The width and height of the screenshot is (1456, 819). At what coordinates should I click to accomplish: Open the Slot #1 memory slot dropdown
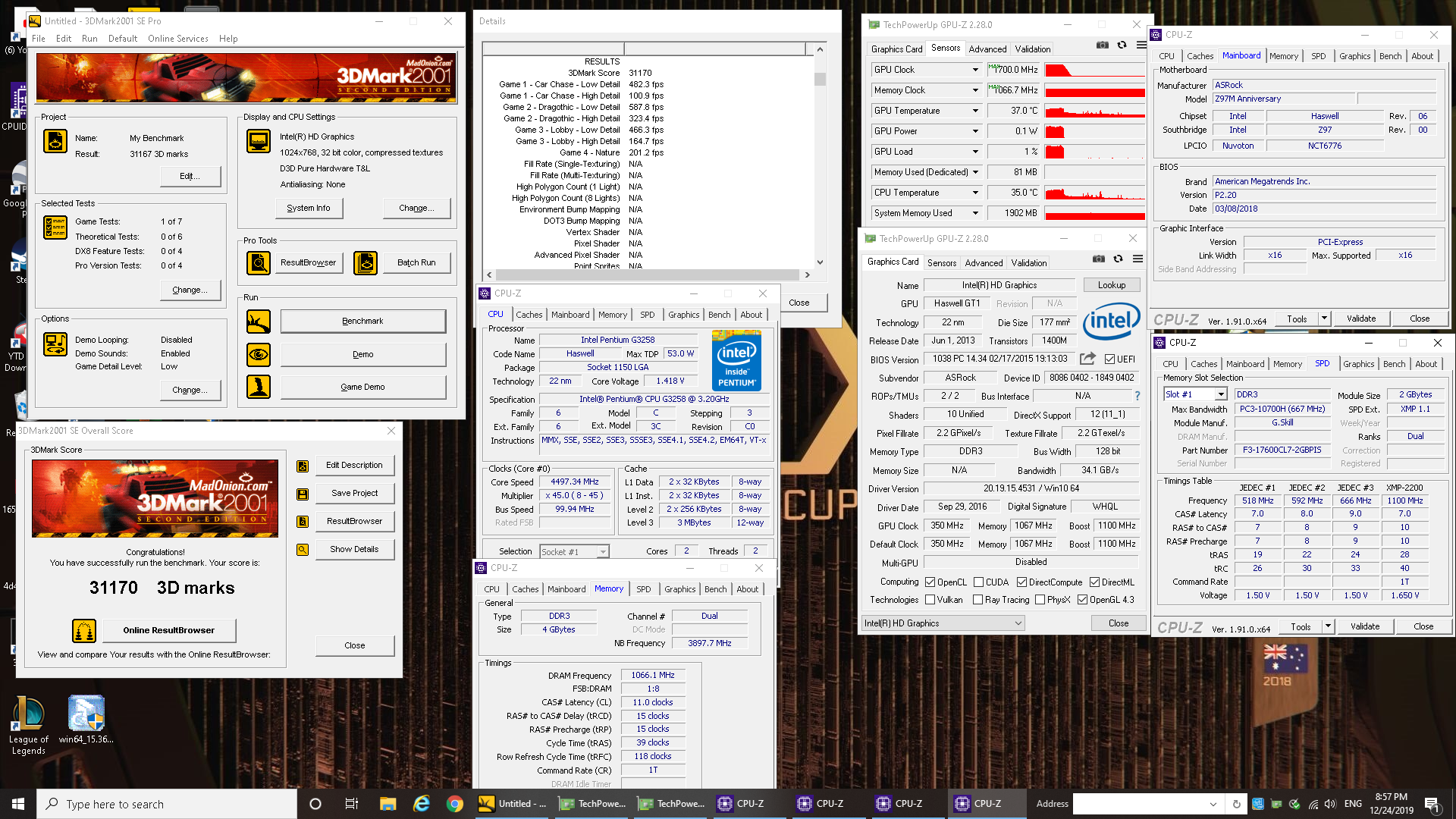tap(1195, 394)
